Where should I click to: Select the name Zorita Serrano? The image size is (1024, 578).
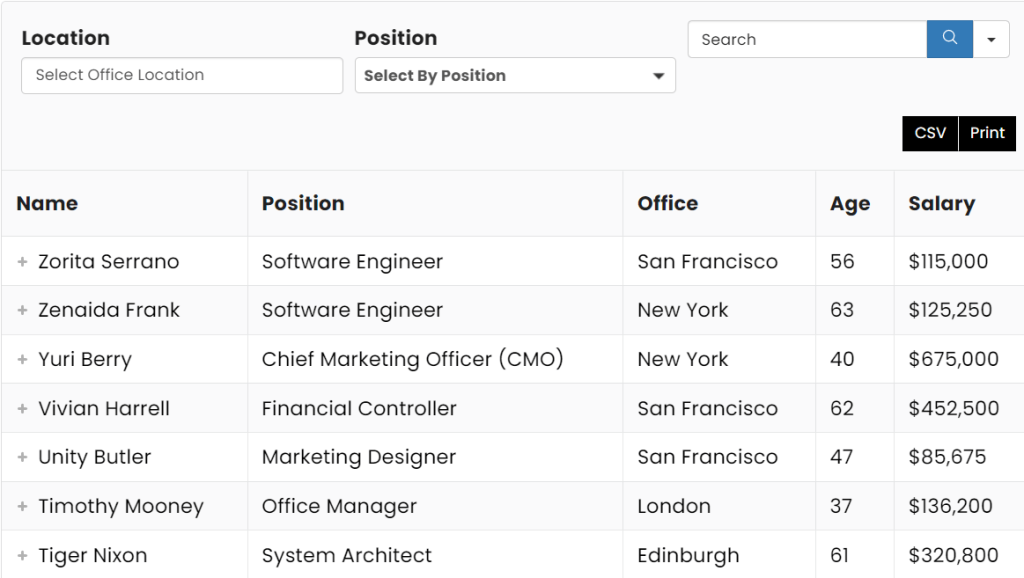[108, 261]
